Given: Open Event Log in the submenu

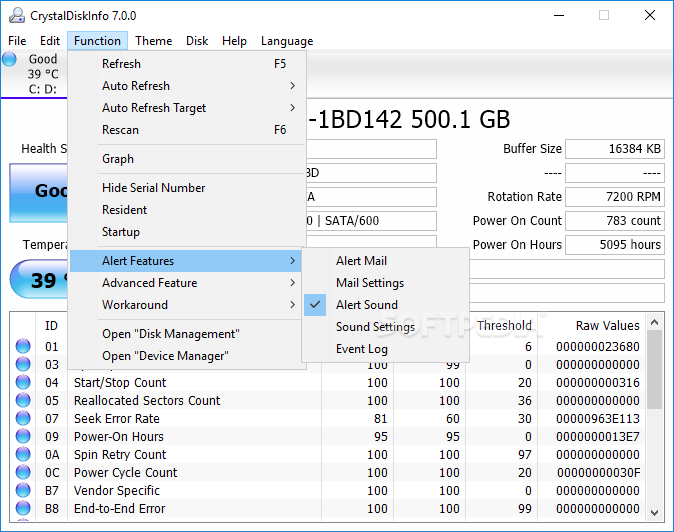Looking at the screenshot, I should [386, 349].
